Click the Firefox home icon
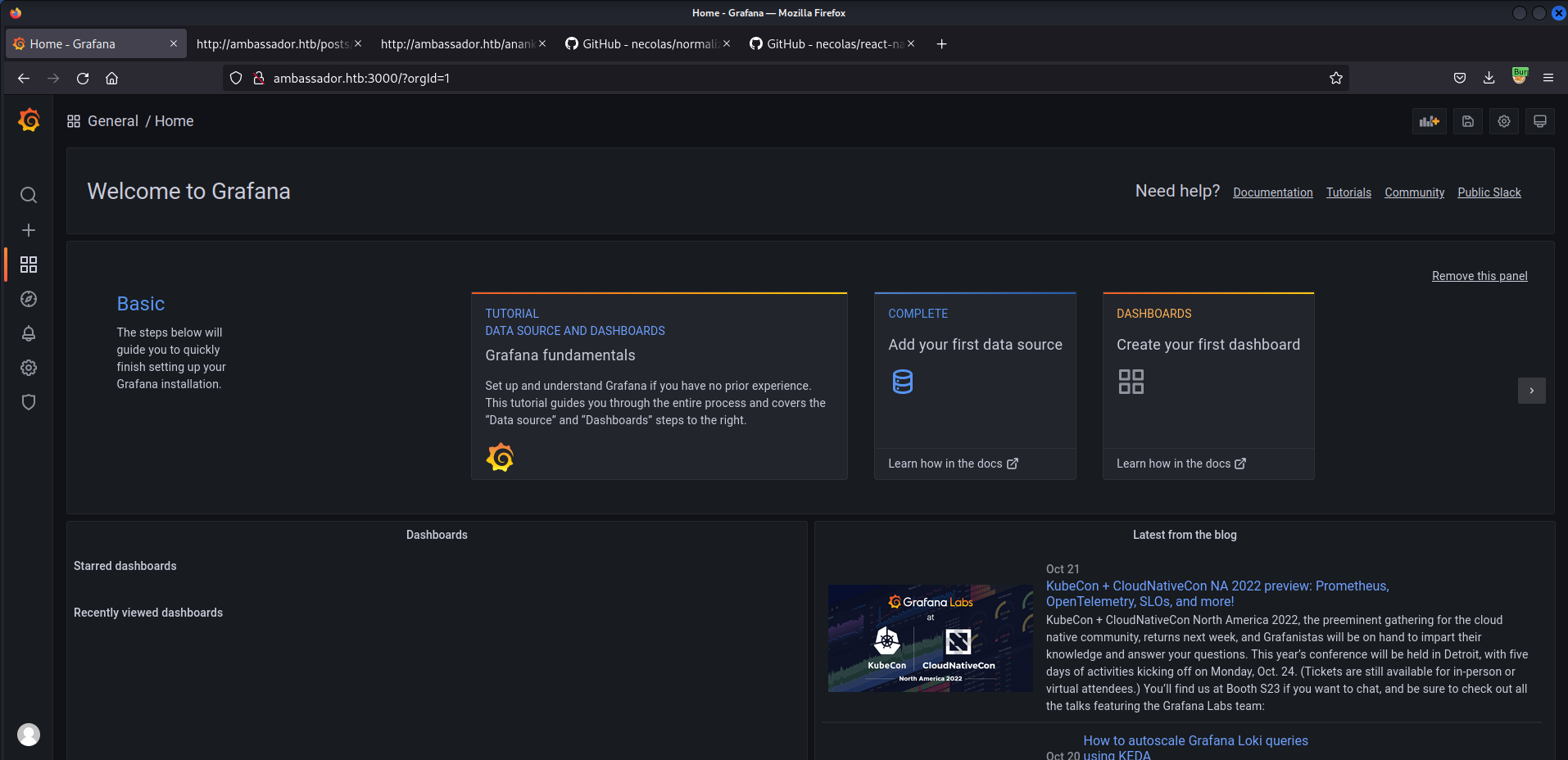The width and height of the screenshot is (1568, 760). pos(112,78)
